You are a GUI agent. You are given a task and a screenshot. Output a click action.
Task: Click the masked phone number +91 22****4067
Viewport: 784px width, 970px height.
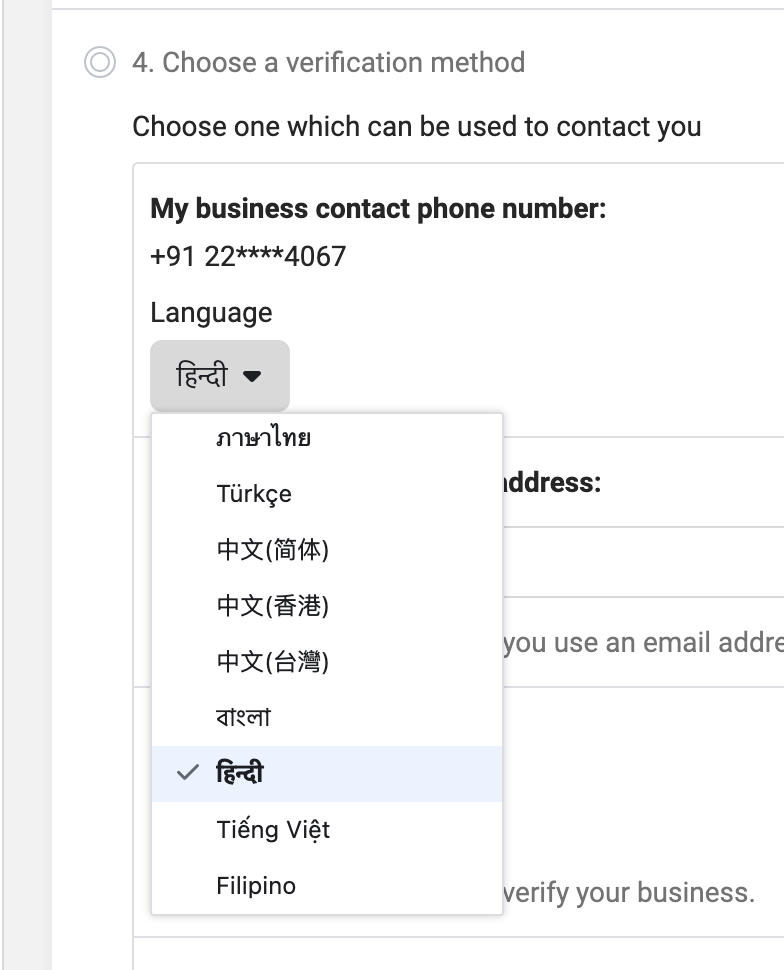(x=248, y=257)
